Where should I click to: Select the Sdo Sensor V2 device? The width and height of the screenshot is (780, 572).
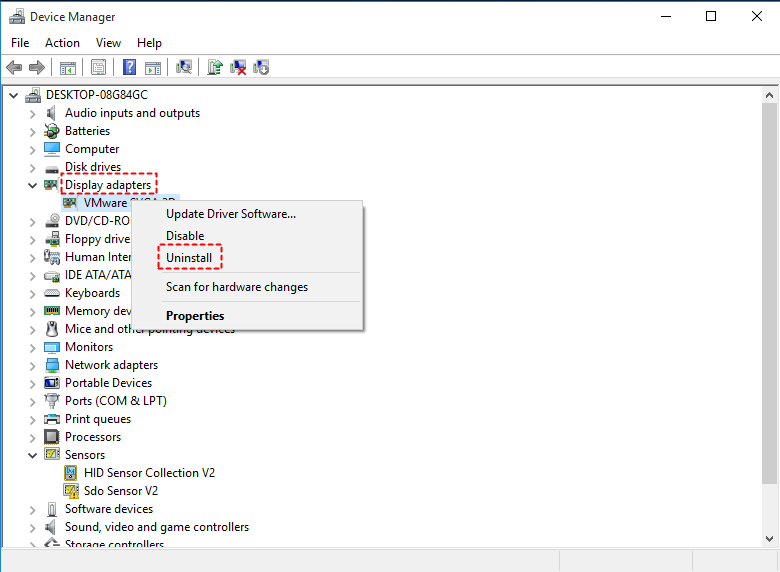tap(120, 491)
